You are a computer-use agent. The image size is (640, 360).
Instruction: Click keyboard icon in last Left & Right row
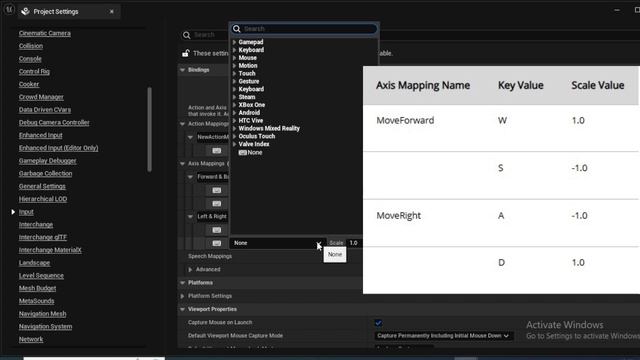pos(217,243)
